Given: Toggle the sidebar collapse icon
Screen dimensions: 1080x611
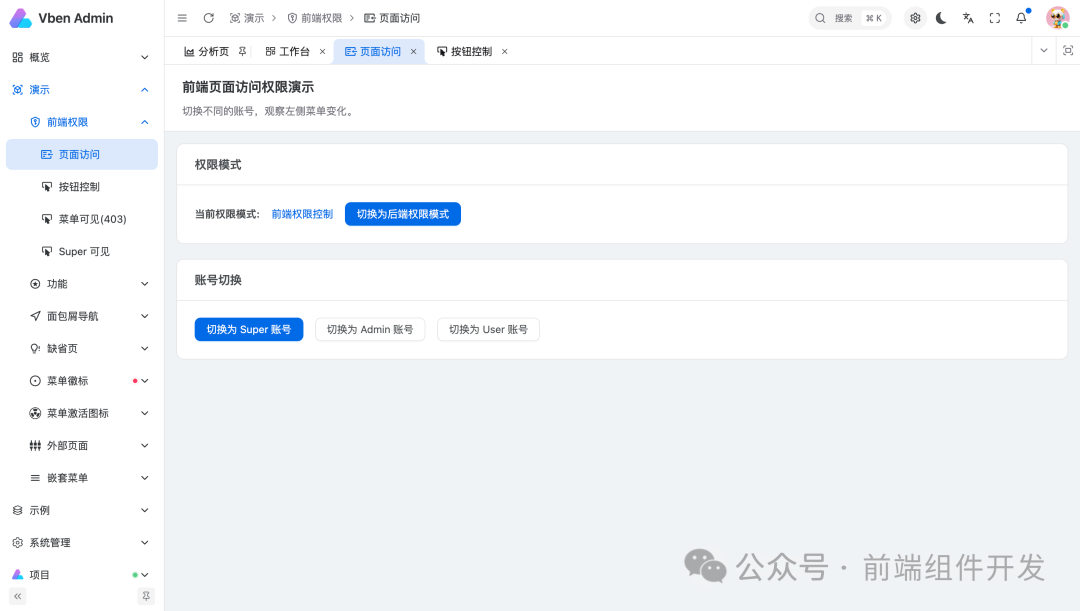Looking at the screenshot, I should click(x=181, y=17).
